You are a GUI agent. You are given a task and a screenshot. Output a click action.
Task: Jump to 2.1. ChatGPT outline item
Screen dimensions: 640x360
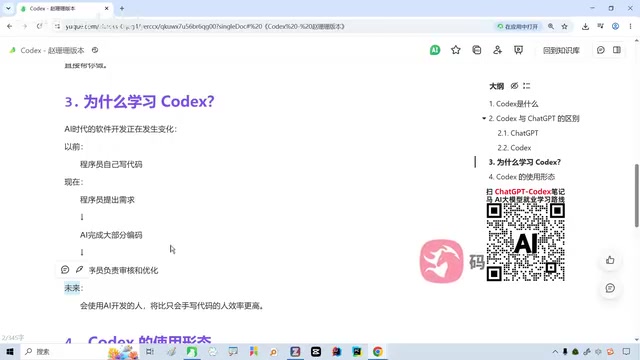coord(518,133)
